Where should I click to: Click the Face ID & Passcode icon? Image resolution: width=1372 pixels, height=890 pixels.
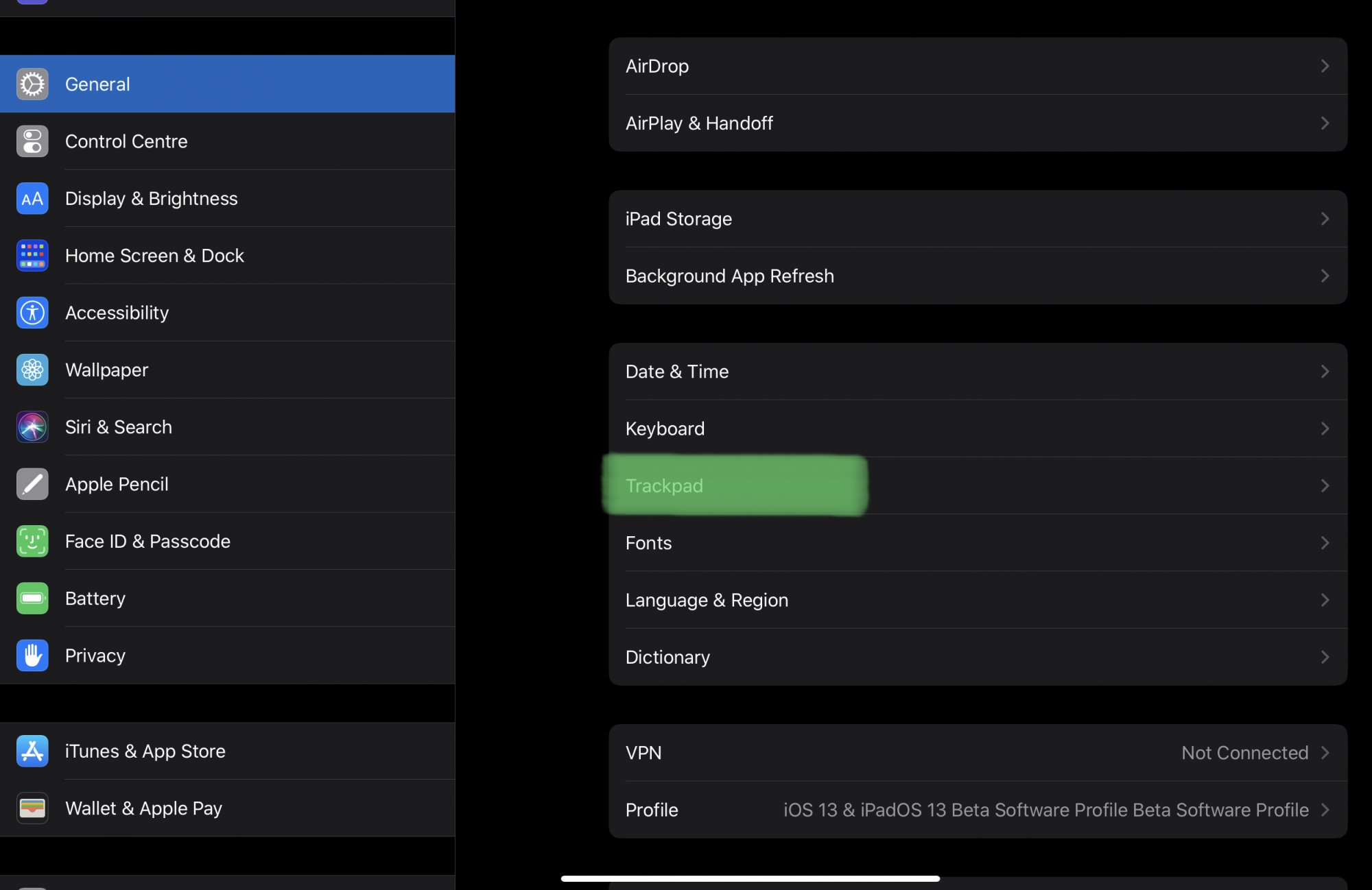coord(32,542)
